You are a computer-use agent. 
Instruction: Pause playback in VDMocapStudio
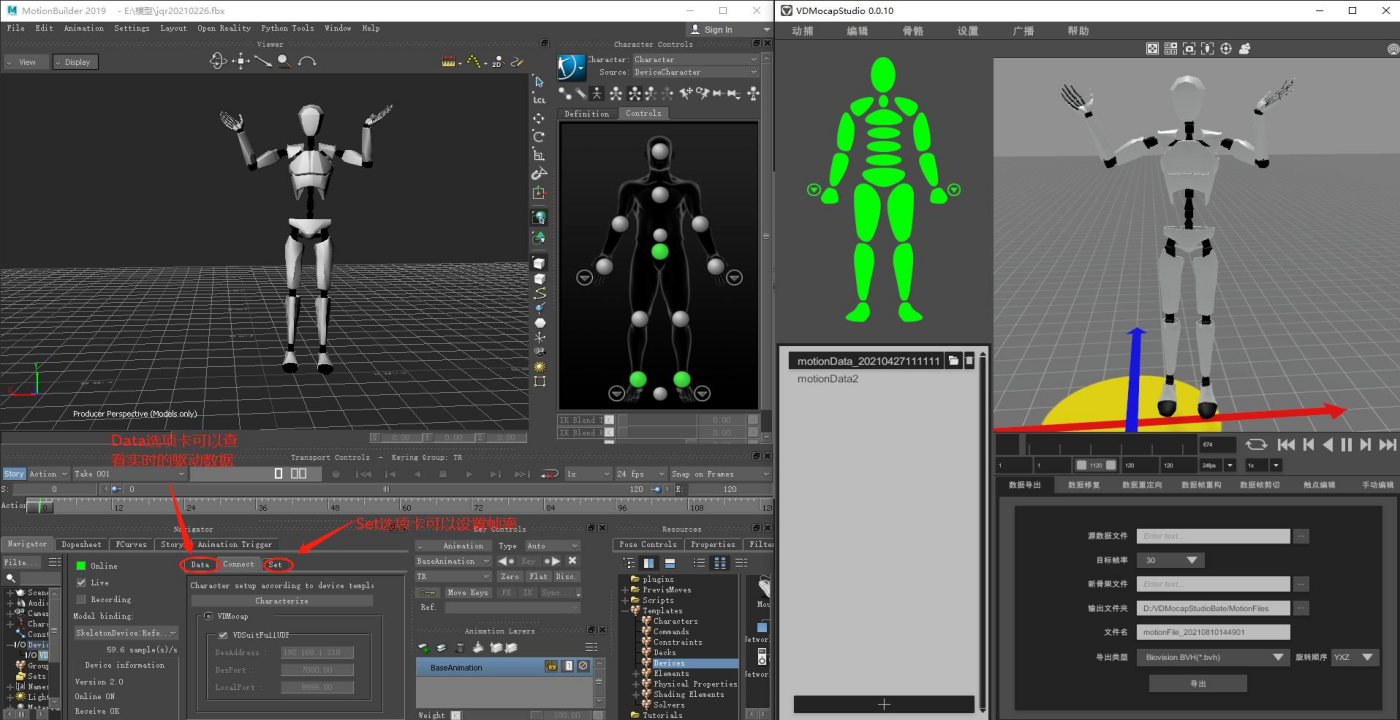coord(1347,445)
